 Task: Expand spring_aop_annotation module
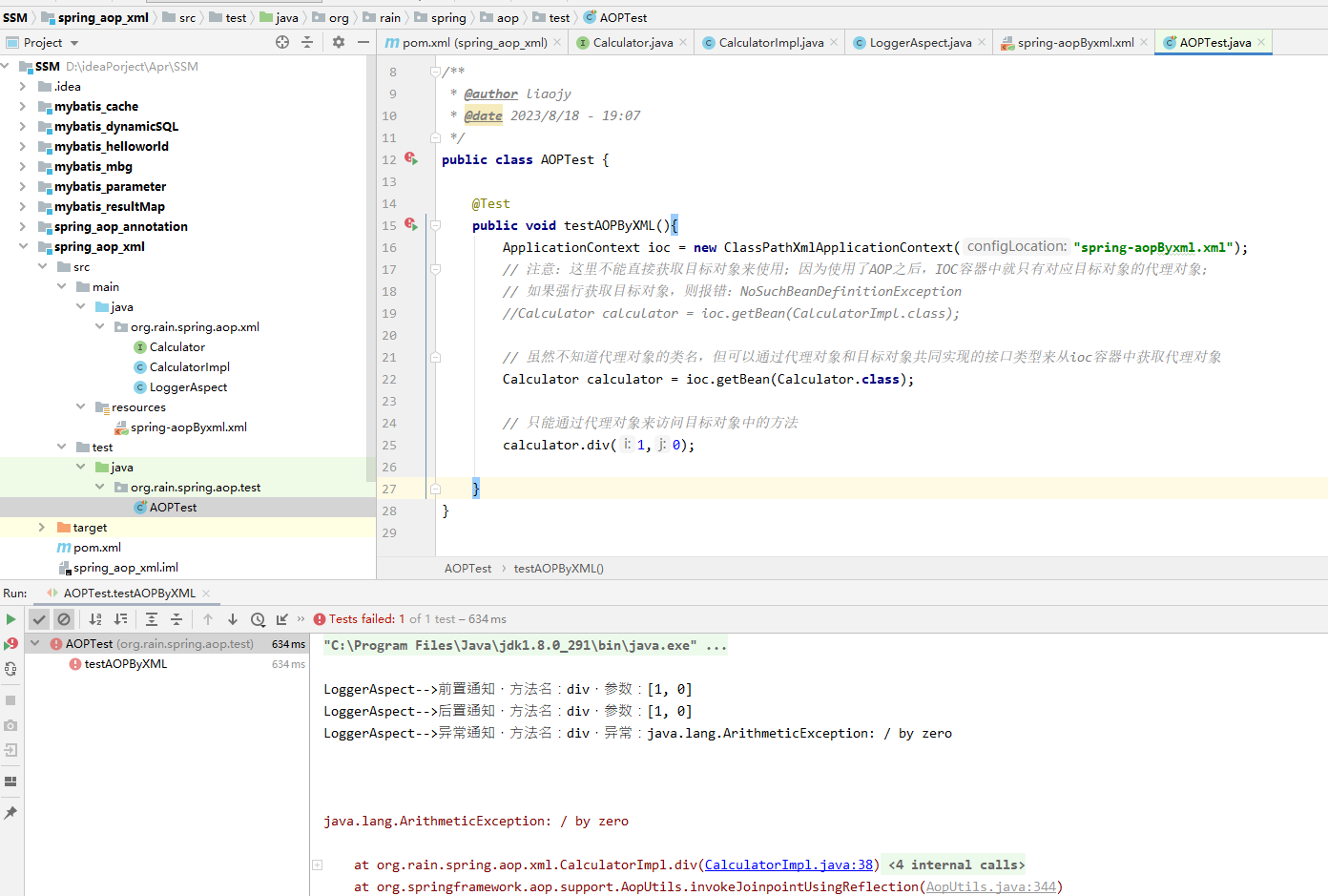(22, 226)
